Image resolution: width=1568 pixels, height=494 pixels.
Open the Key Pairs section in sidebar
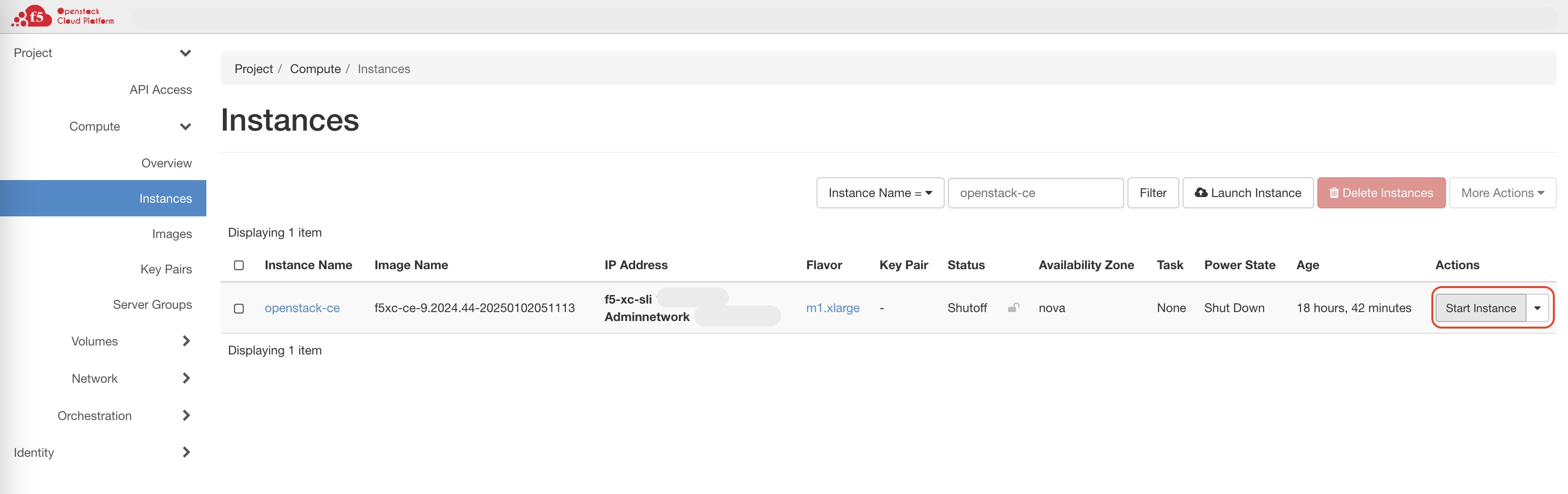pos(166,269)
